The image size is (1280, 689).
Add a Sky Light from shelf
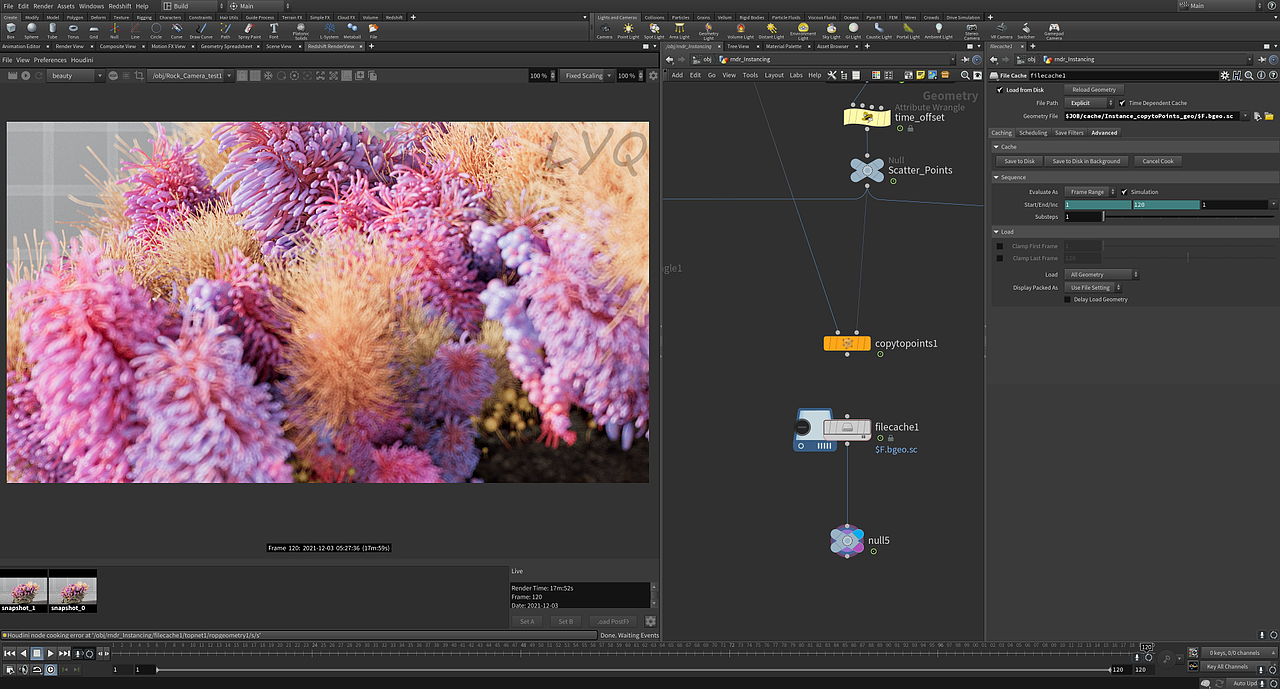point(832,30)
